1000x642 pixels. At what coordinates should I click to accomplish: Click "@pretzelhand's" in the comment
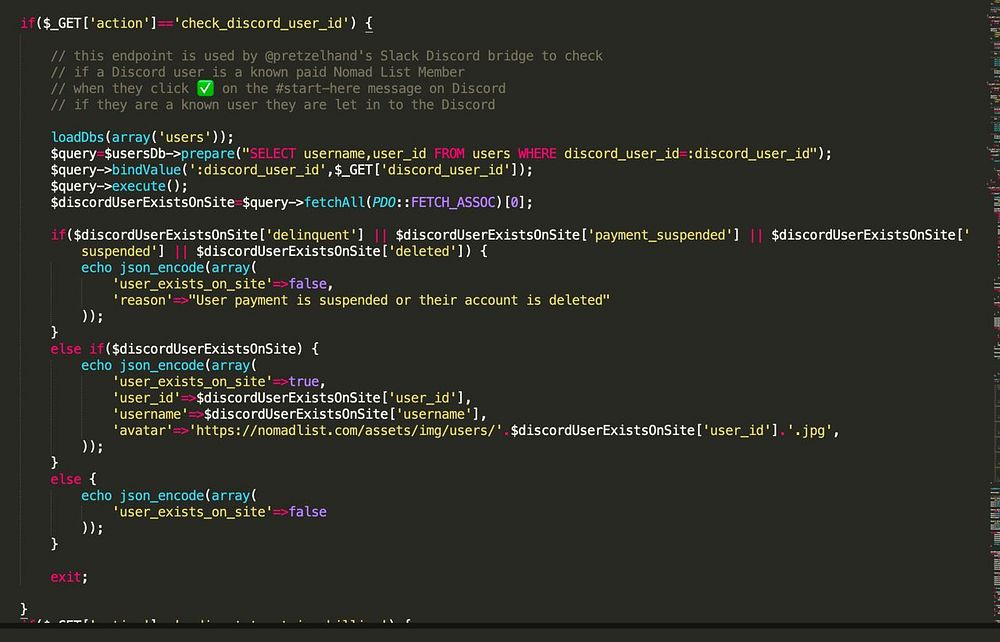[x=318, y=56]
